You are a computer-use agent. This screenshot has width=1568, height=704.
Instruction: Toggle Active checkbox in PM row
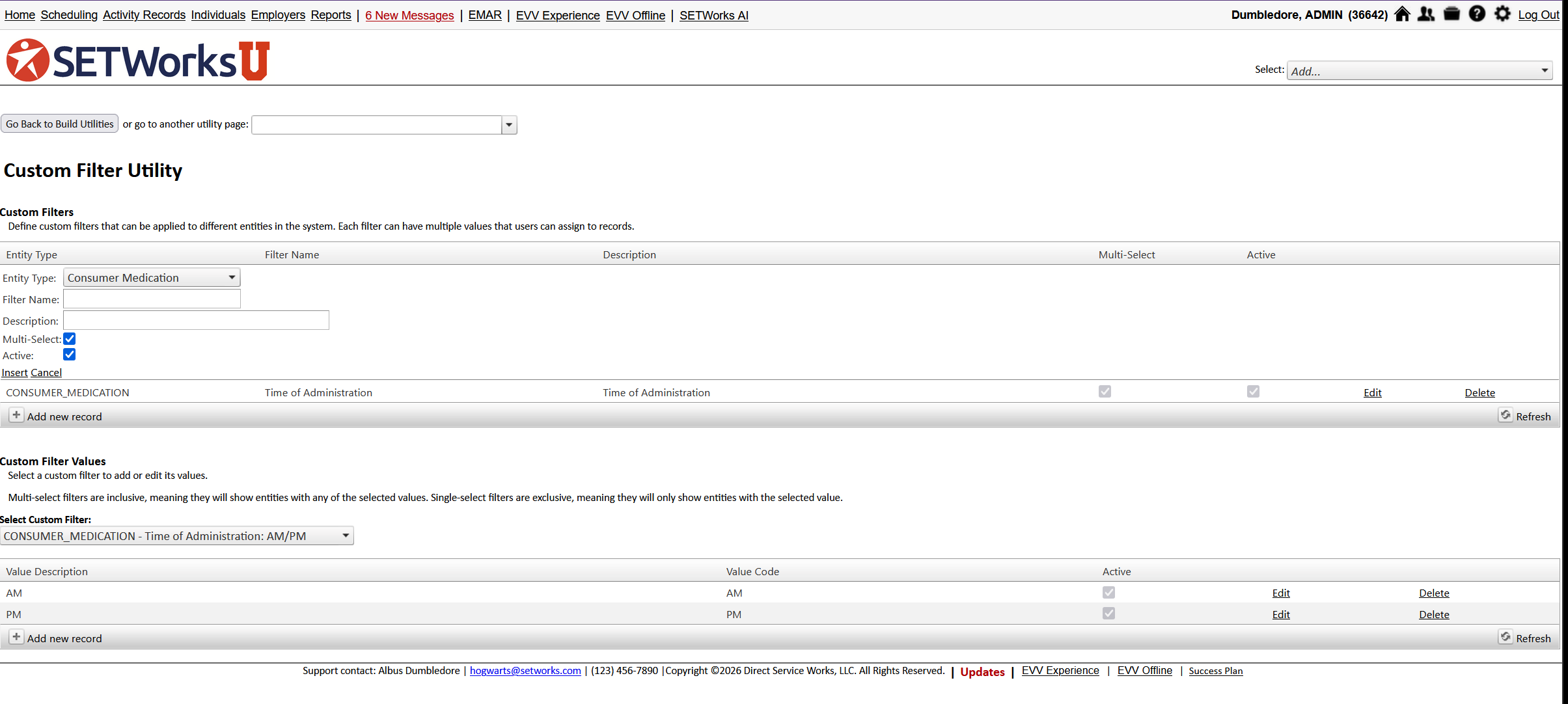coord(1108,614)
